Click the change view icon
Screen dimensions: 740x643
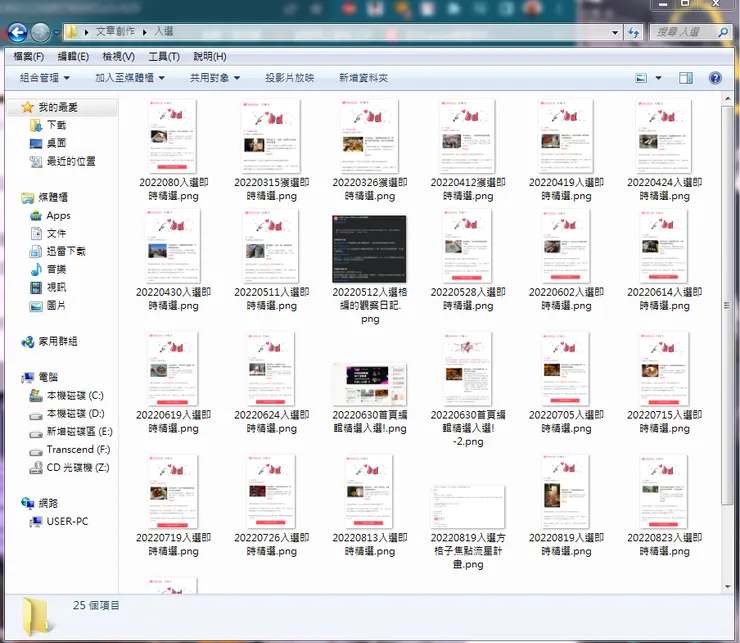pos(641,78)
